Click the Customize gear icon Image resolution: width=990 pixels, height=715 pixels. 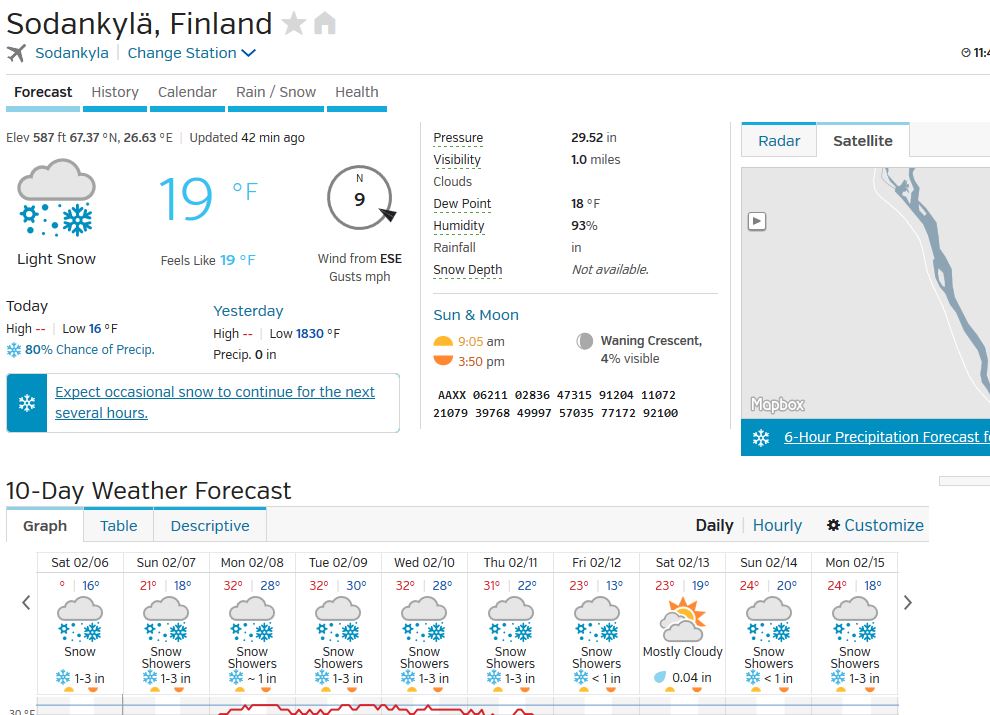click(x=834, y=525)
